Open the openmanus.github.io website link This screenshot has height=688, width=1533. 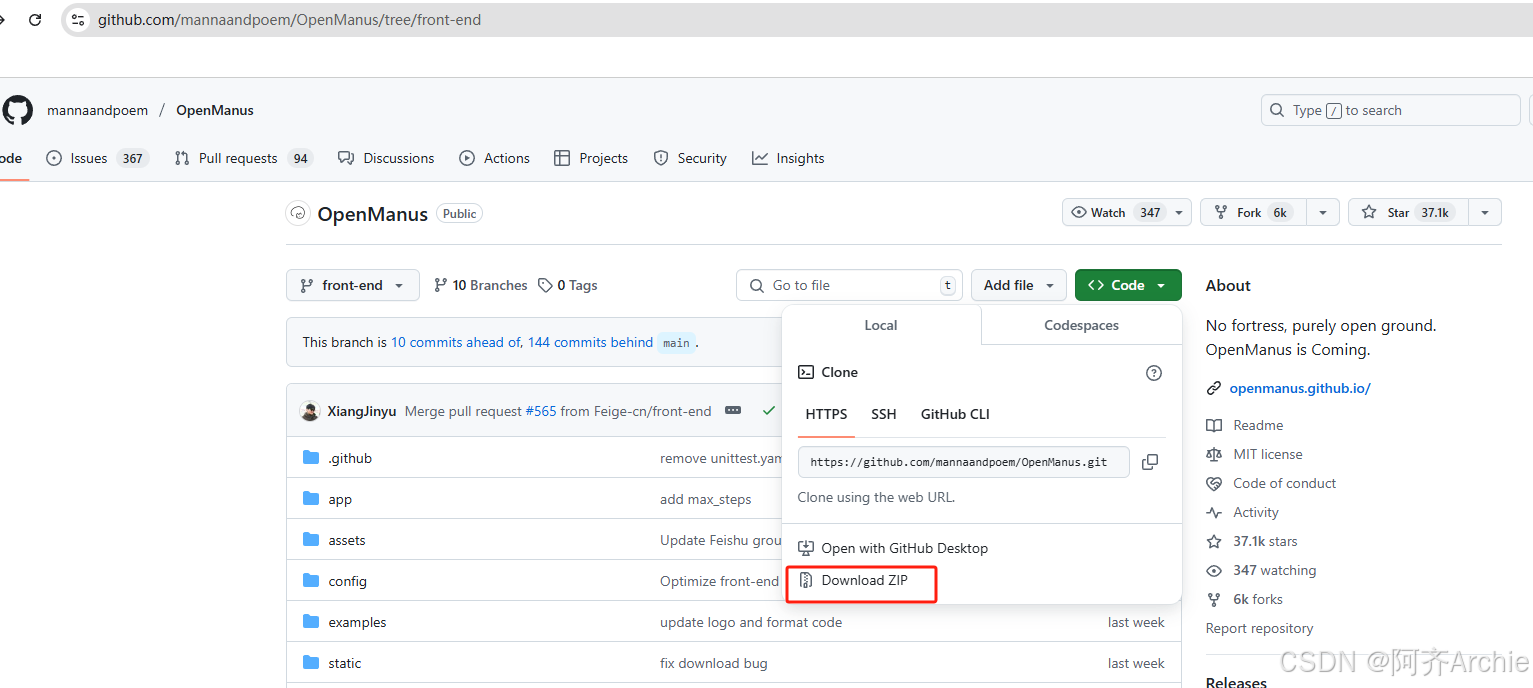point(1300,388)
